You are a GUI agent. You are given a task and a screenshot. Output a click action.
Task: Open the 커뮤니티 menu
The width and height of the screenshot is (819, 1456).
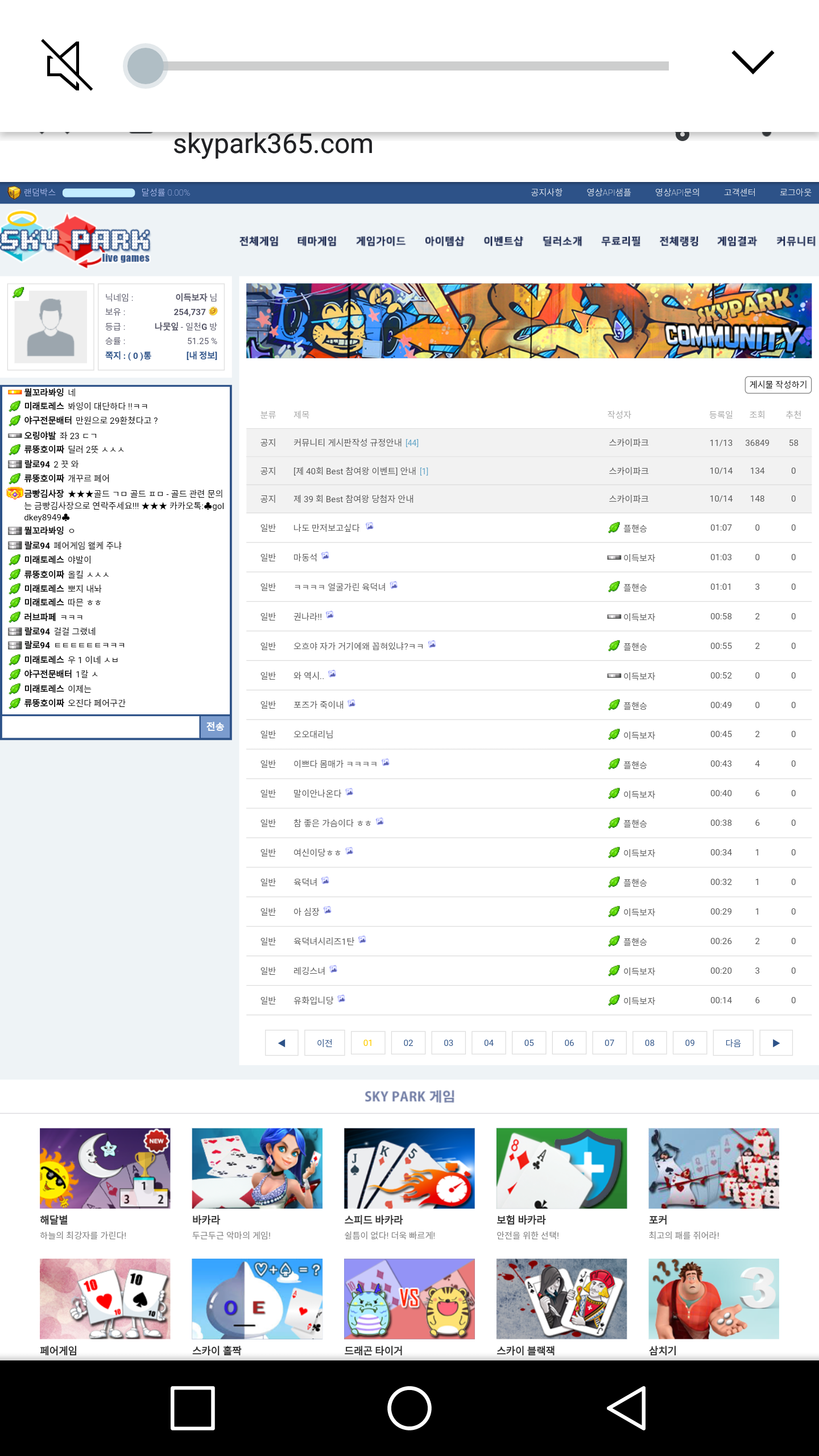click(796, 241)
